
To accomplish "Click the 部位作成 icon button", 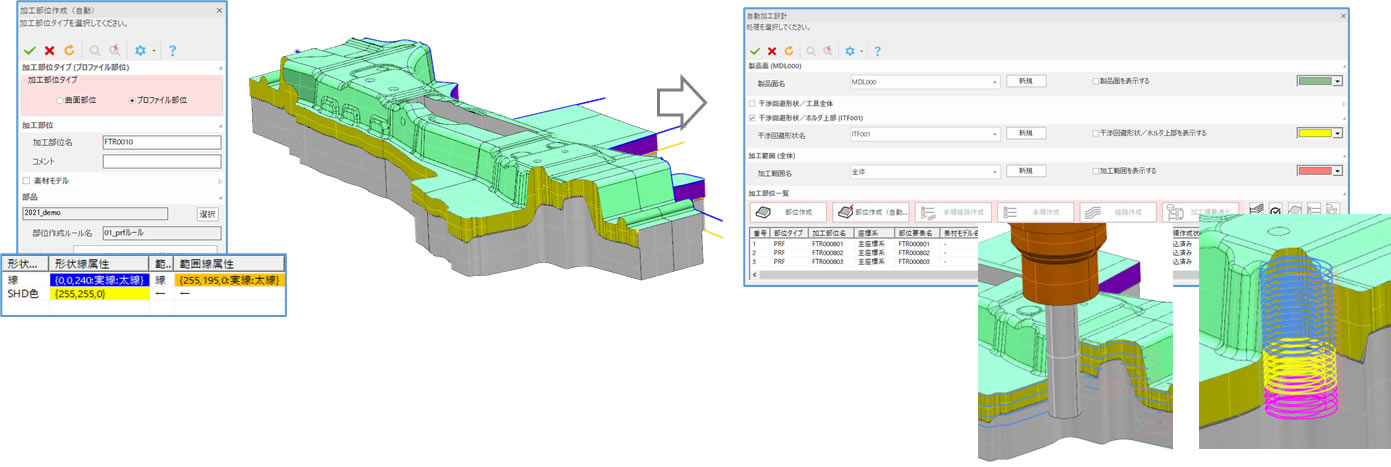I will (x=788, y=212).
